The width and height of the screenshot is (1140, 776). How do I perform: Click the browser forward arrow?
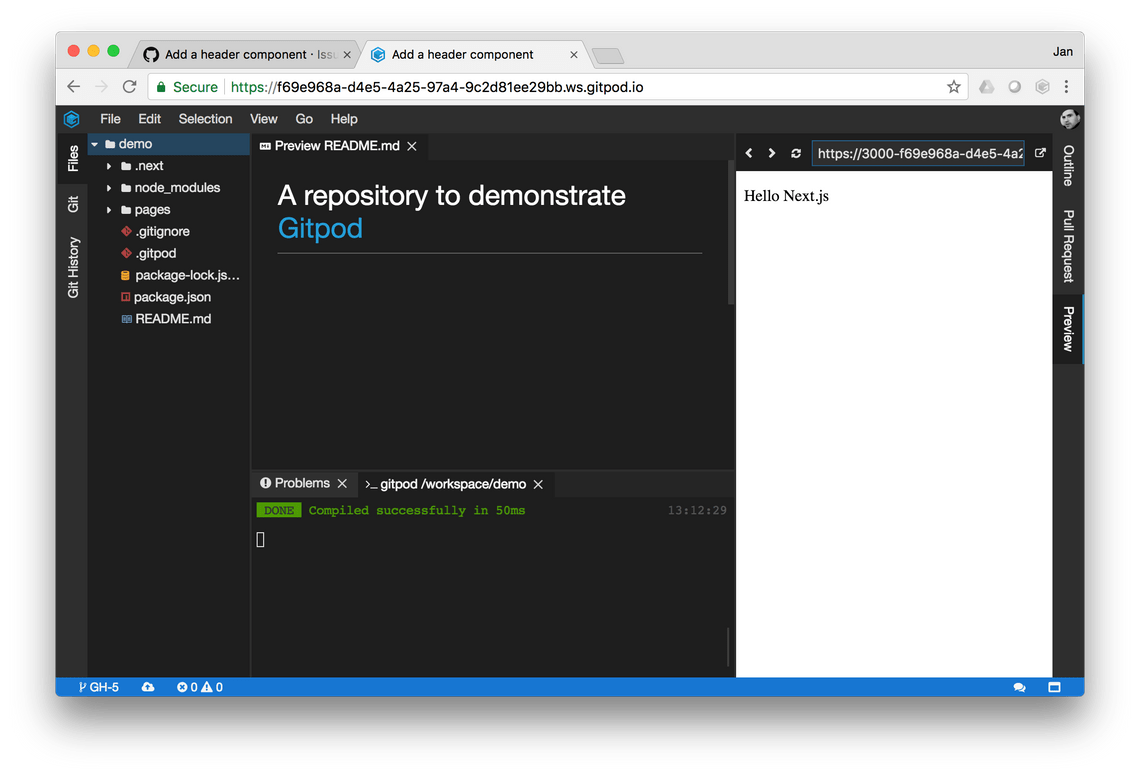click(101, 87)
